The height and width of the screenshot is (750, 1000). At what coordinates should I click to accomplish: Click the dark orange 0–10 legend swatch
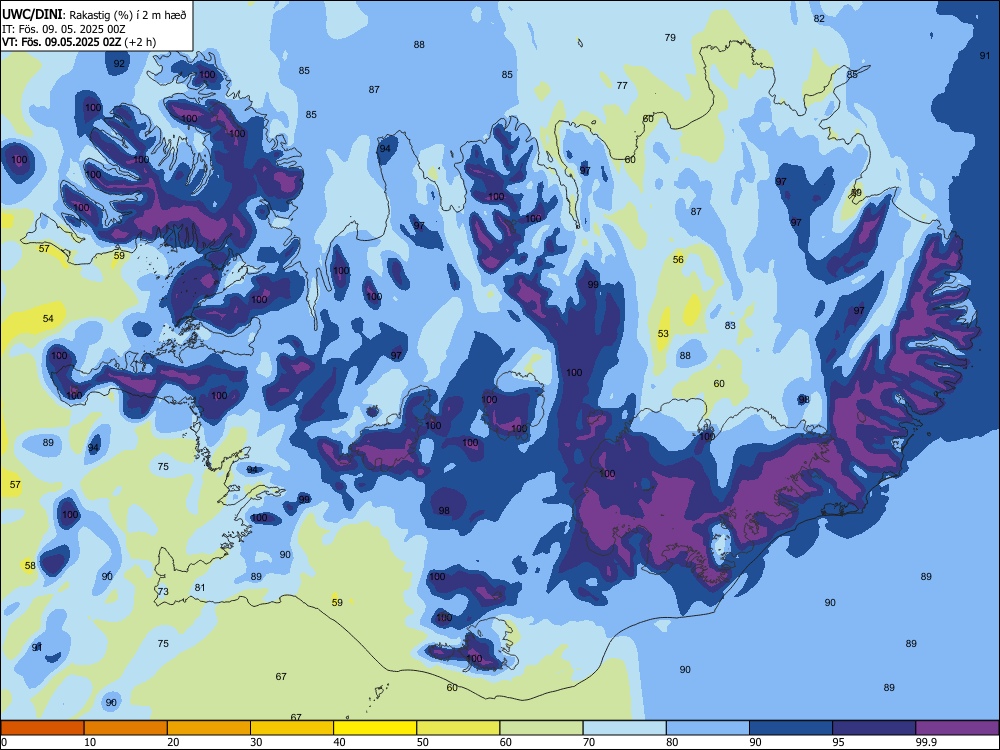(x=42, y=728)
